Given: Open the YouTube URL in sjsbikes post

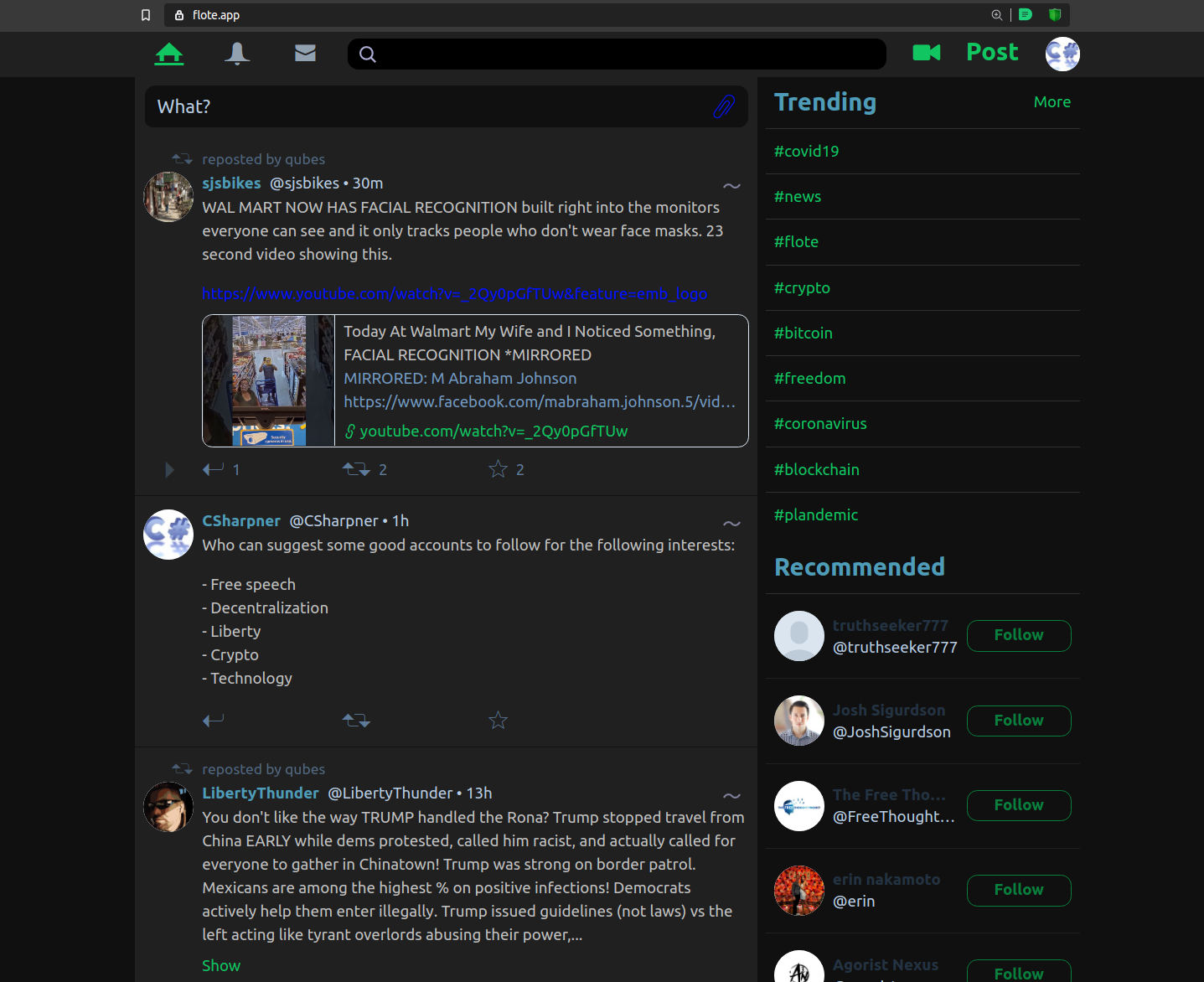Looking at the screenshot, I should 454,294.
